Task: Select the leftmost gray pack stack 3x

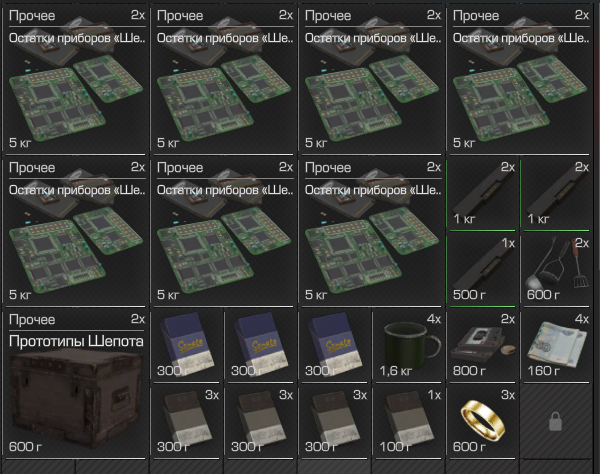Action: pyautogui.click(x=187, y=422)
